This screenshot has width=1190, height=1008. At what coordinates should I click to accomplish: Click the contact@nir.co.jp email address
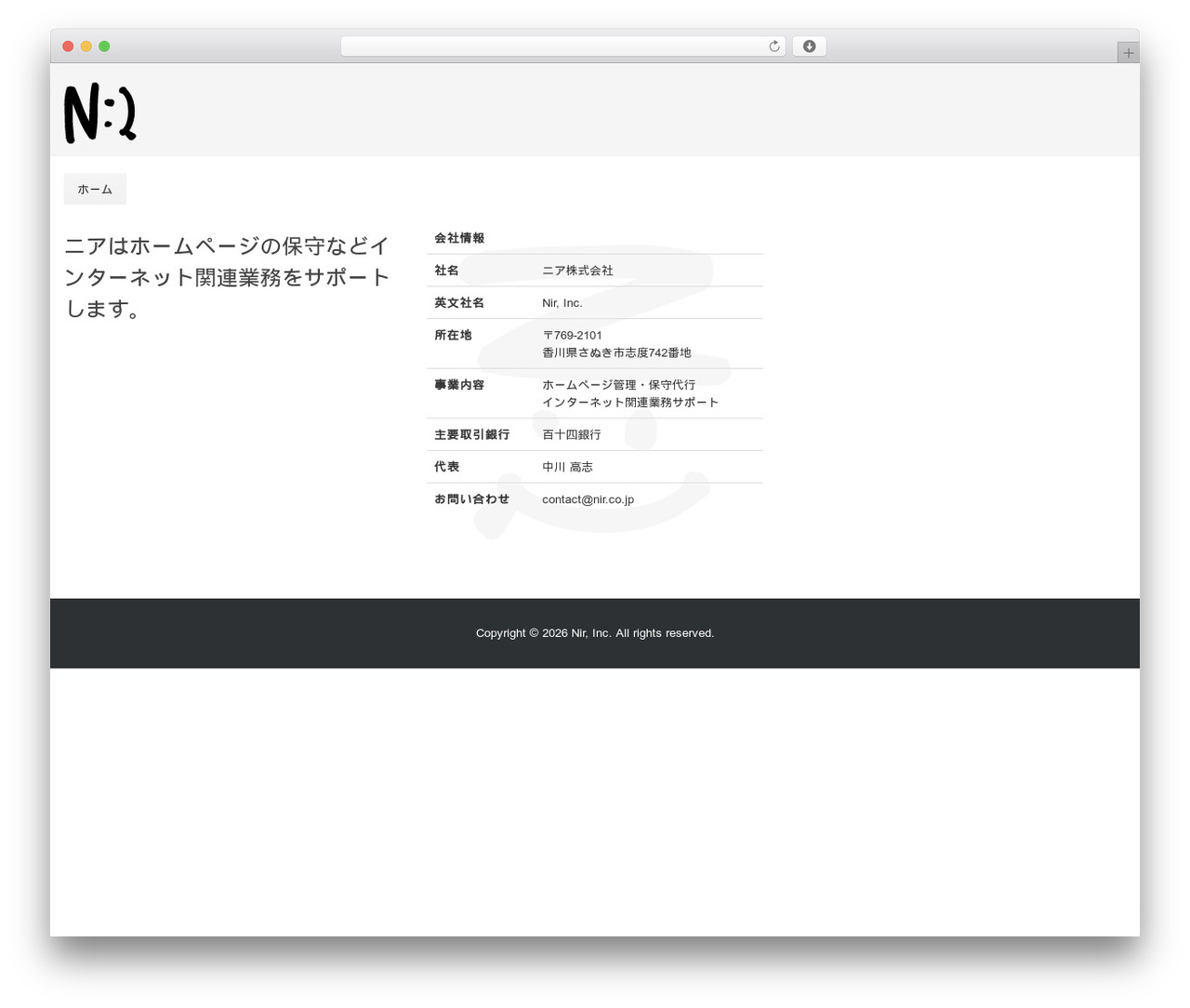(x=588, y=499)
